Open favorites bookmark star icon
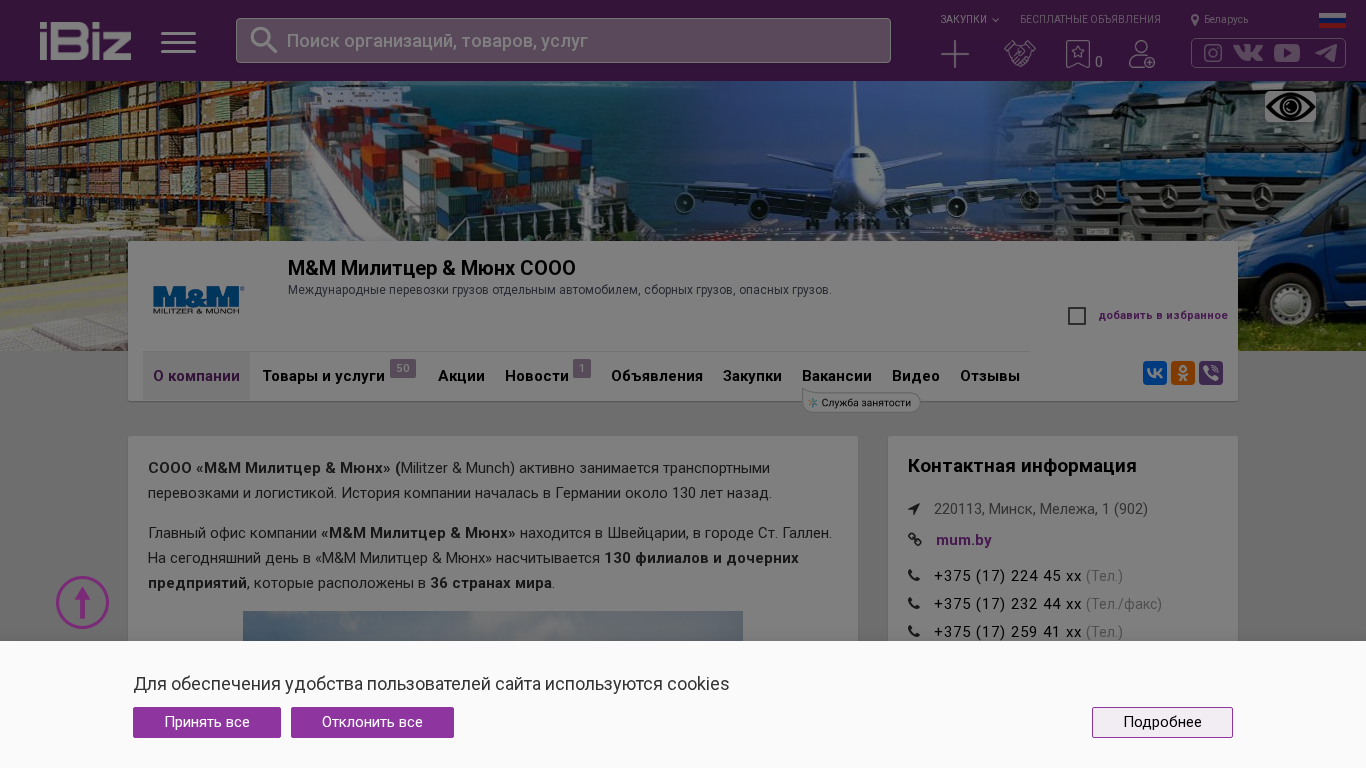 pyautogui.click(x=1078, y=54)
